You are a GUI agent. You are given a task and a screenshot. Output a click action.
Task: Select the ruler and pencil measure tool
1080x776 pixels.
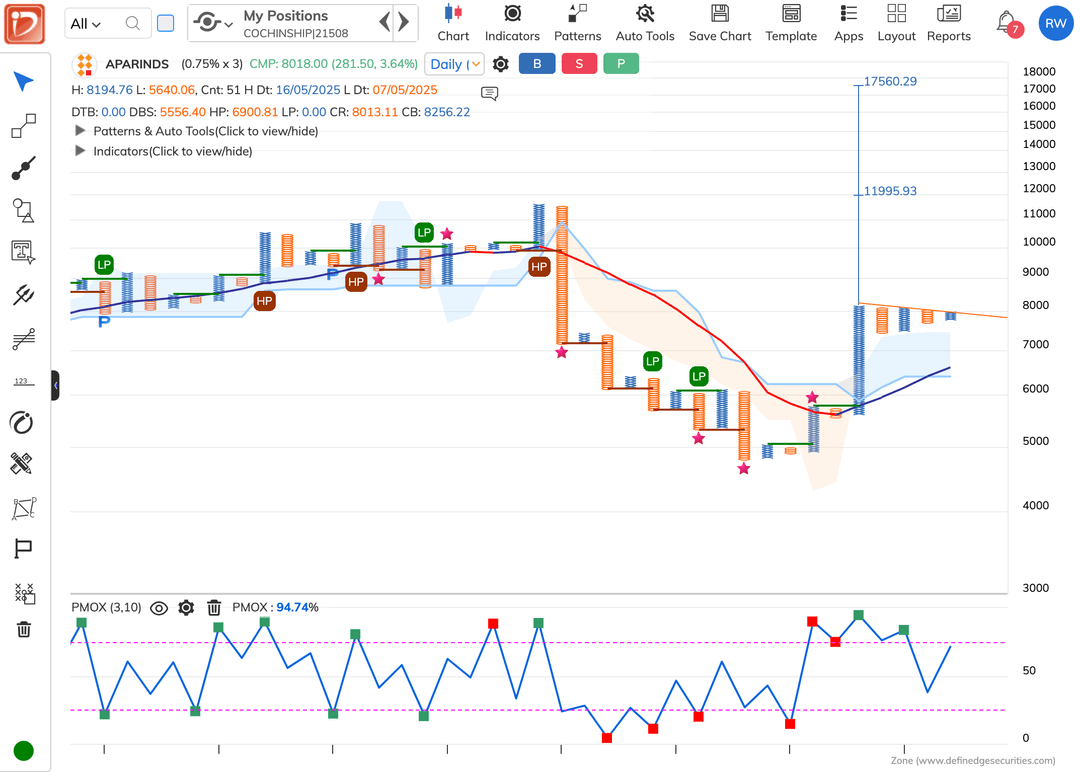point(21,463)
